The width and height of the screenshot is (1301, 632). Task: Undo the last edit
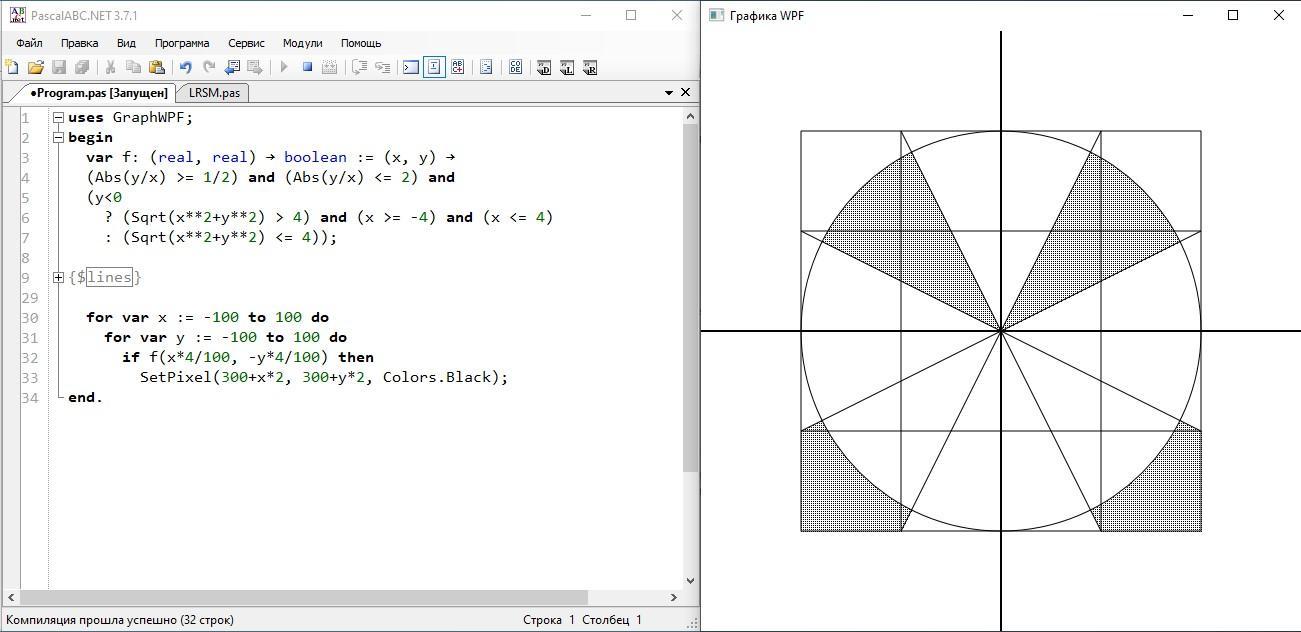tap(185, 67)
